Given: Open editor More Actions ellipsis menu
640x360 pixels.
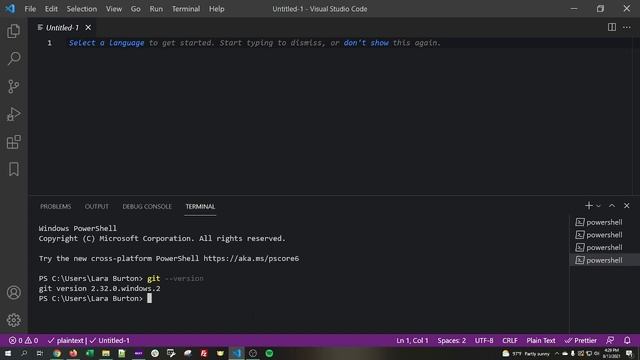Looking at the screenshot, I should [627, 27].
